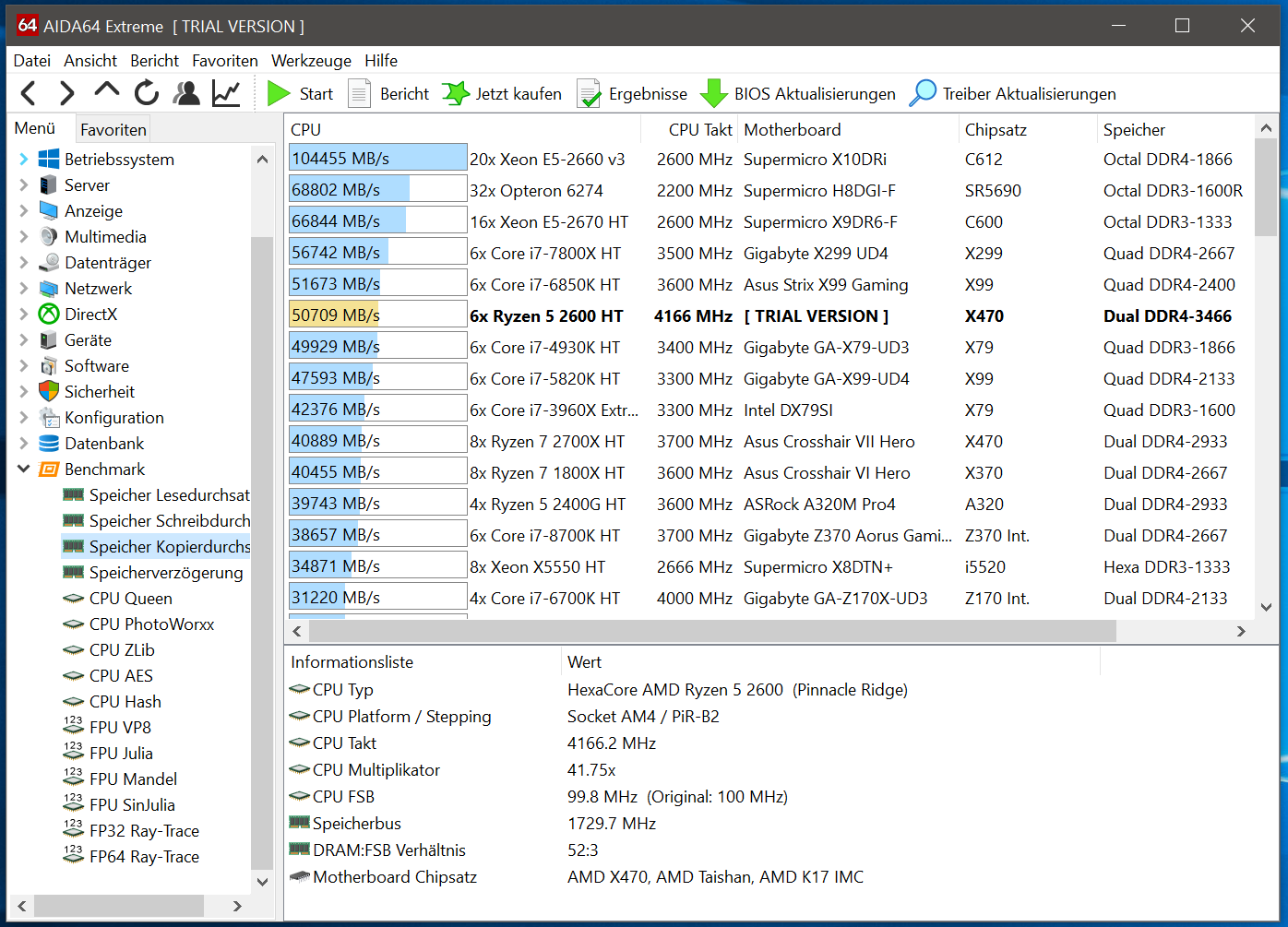The image size is (1288, 927).
Task: Click the BIOS Aktualisierungen label
Action: pos(815,93)
